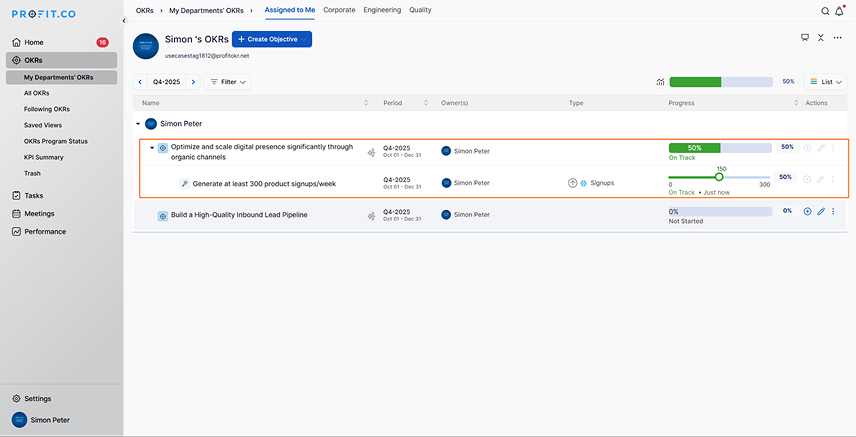Image resolution: width=856 pixels, height=437 pixels.
Task: Sort by the Period column
Action: [425, 103]
